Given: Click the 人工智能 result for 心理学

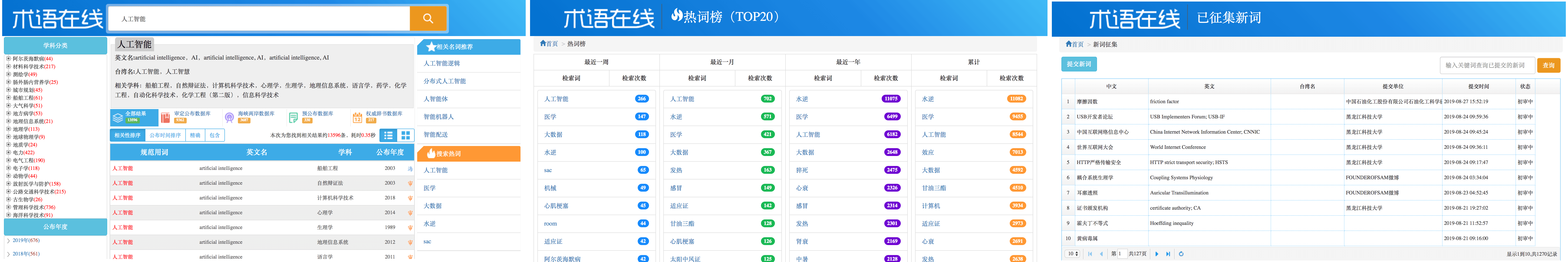Looking at the screenshot, I should click(x=122, y=213).
